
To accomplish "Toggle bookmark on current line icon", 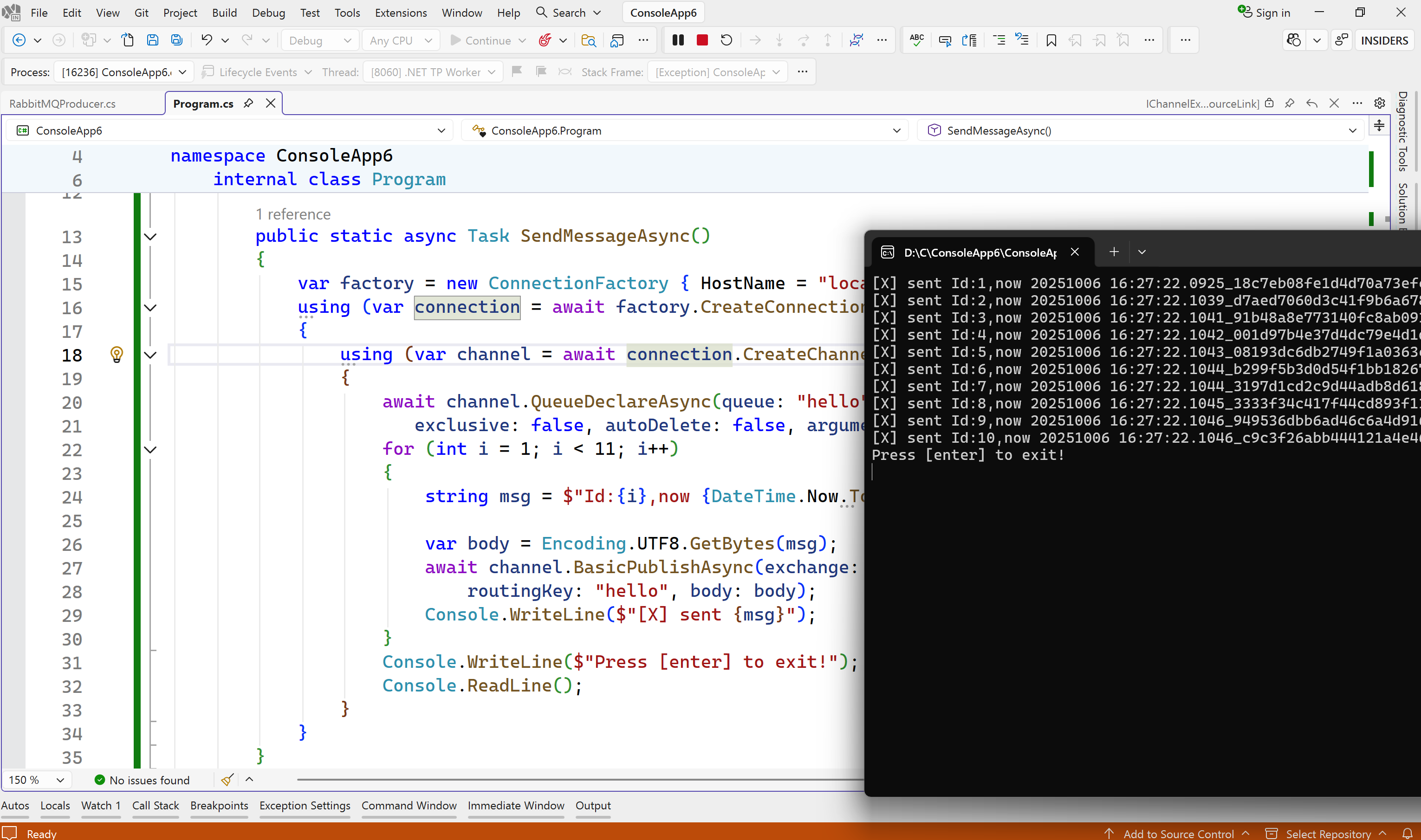I will tap(1051, 40).
